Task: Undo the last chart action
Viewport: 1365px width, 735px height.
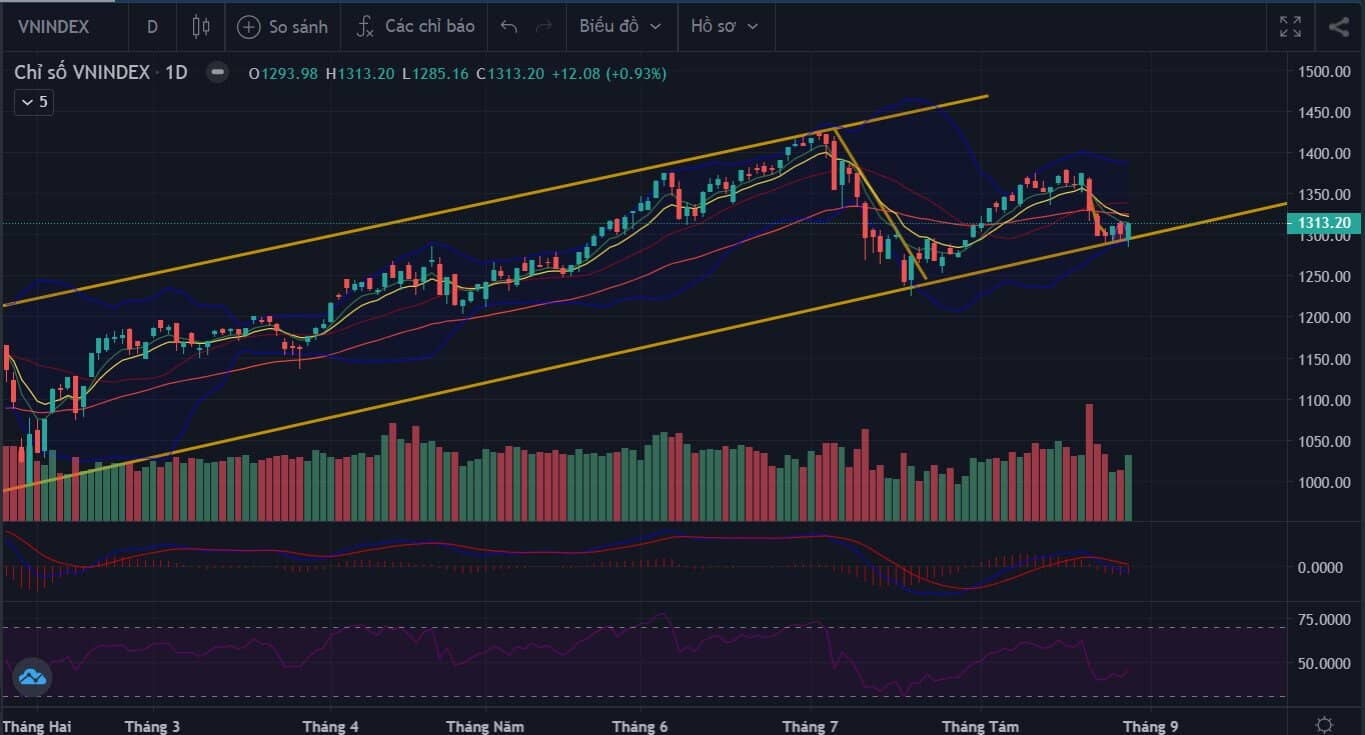Action: [509, 26]
